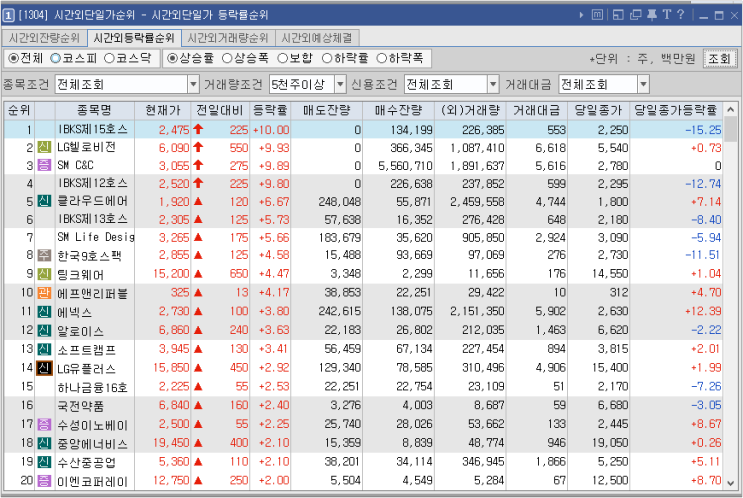Image resolution: width=743 pixels, height=498 pixels.
Task: Click the upper-limit arrow in IBKS제15호스 row
Action: (x=198, y=129)
